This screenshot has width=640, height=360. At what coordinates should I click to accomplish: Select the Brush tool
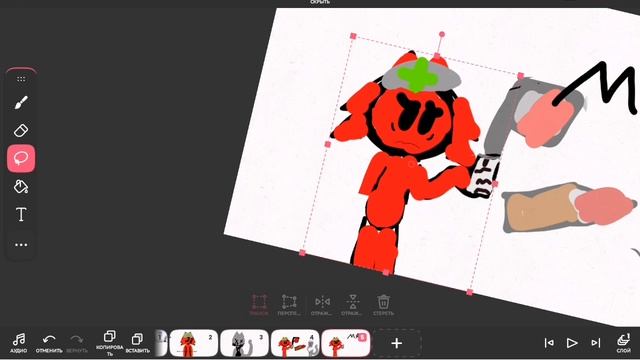(21, 102)
